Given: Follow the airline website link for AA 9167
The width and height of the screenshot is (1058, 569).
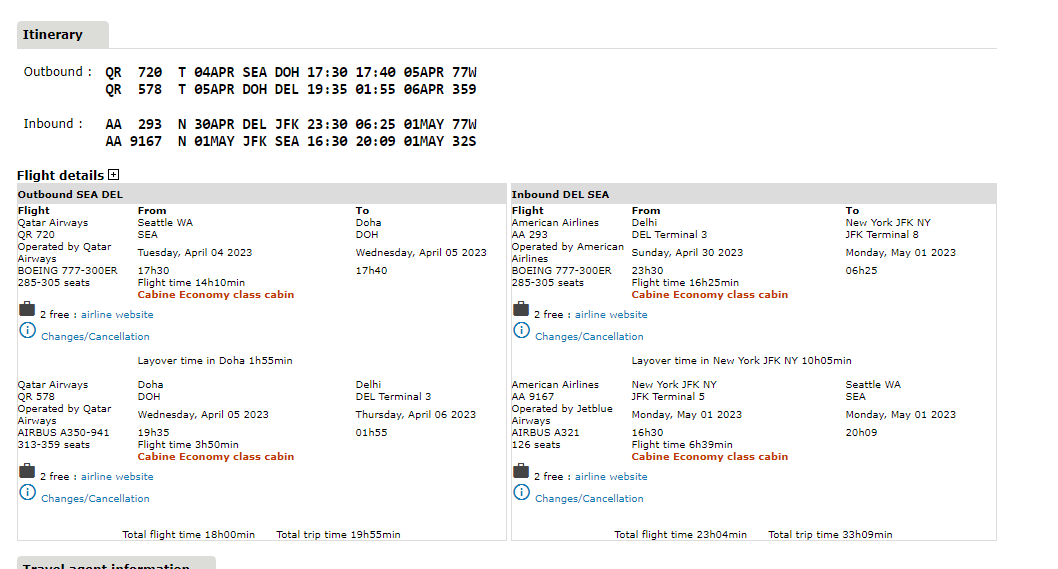Looking at the screenshot, I should point(611,477).
